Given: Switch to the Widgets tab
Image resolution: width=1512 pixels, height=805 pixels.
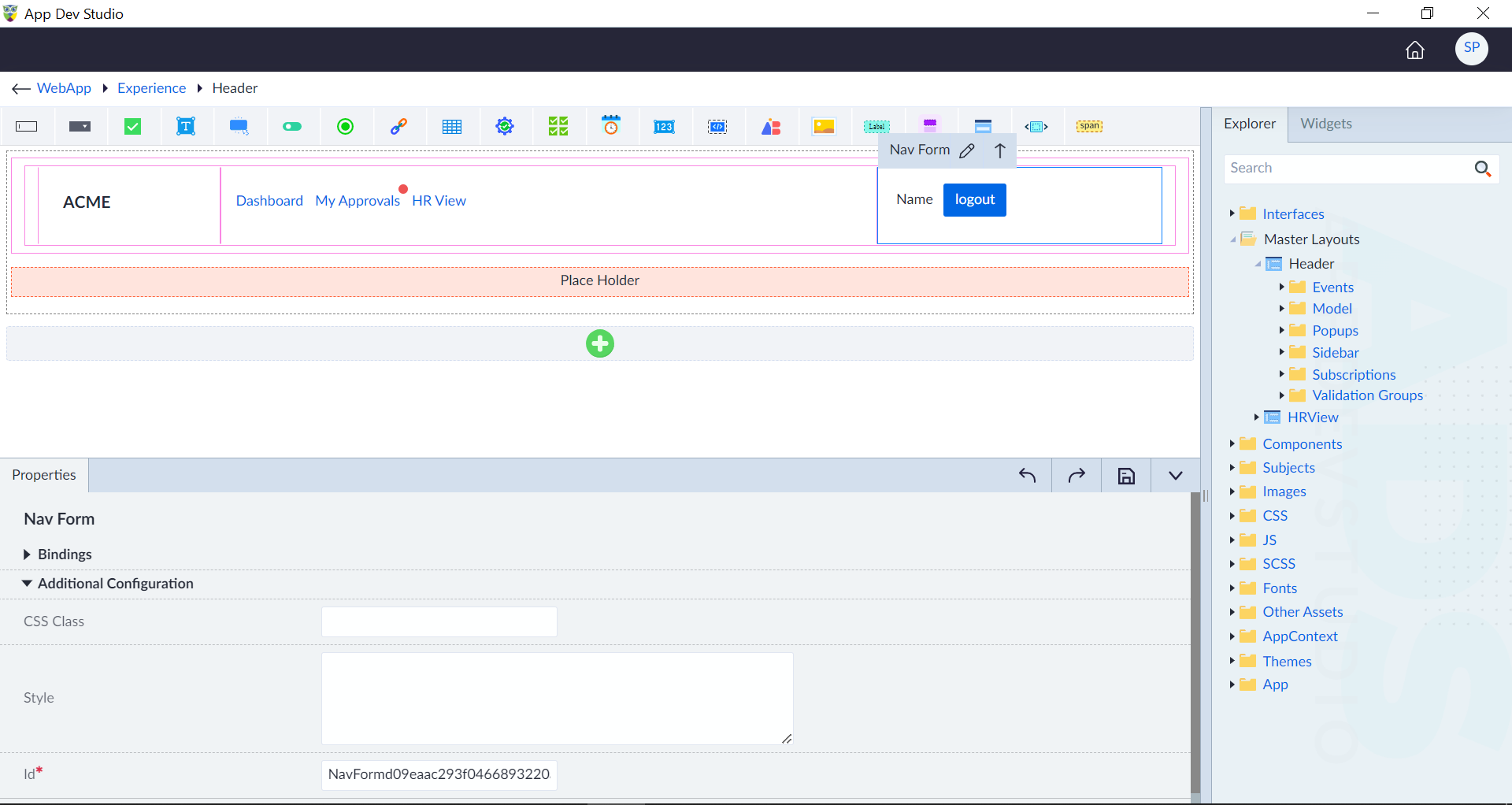Looking at the screenshot, I should [1326, 124].
